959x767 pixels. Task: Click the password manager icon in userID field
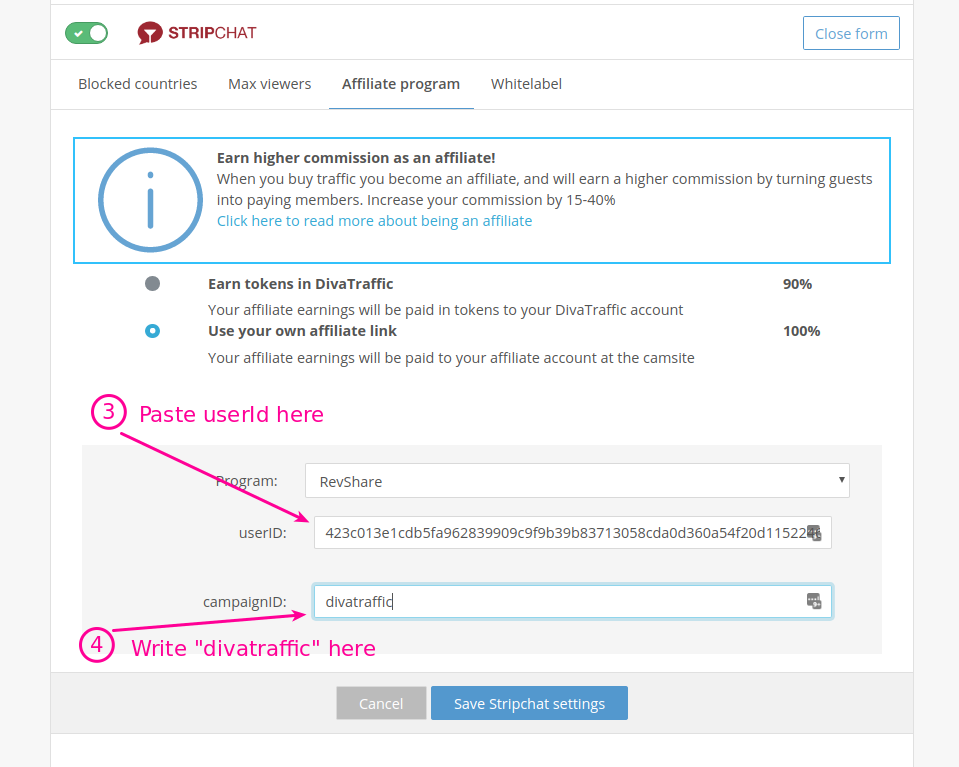814,533
